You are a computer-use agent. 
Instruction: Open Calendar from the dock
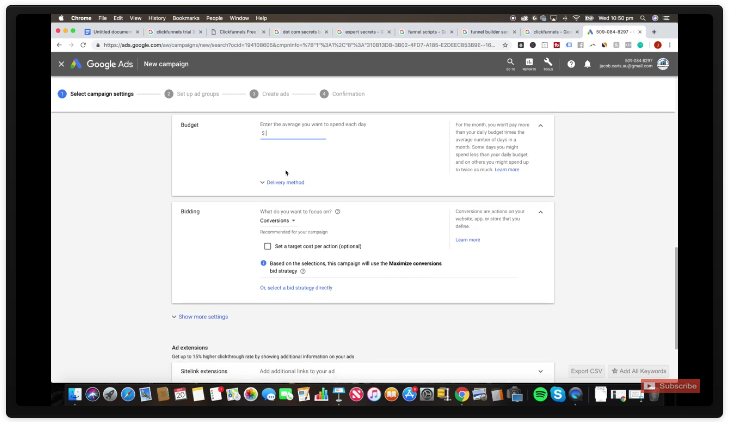[x=180, y=395]
